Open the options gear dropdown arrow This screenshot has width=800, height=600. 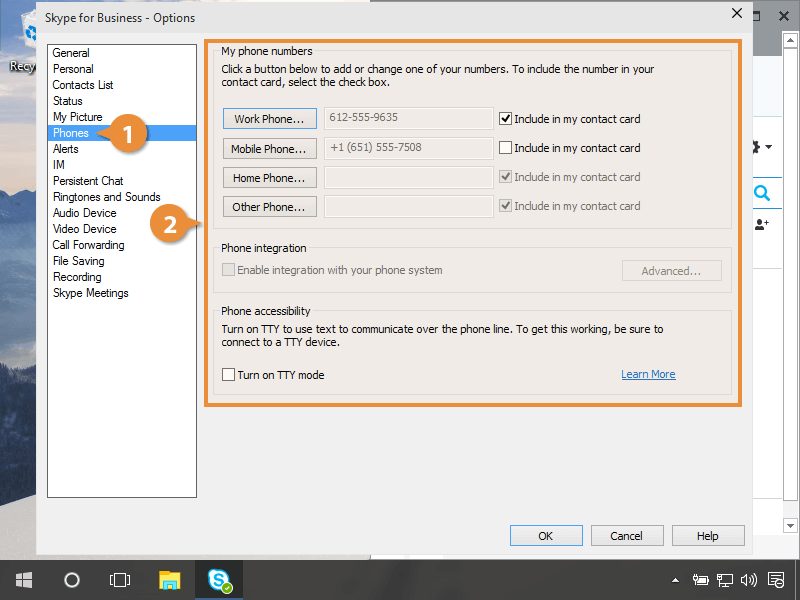point(767,148)
